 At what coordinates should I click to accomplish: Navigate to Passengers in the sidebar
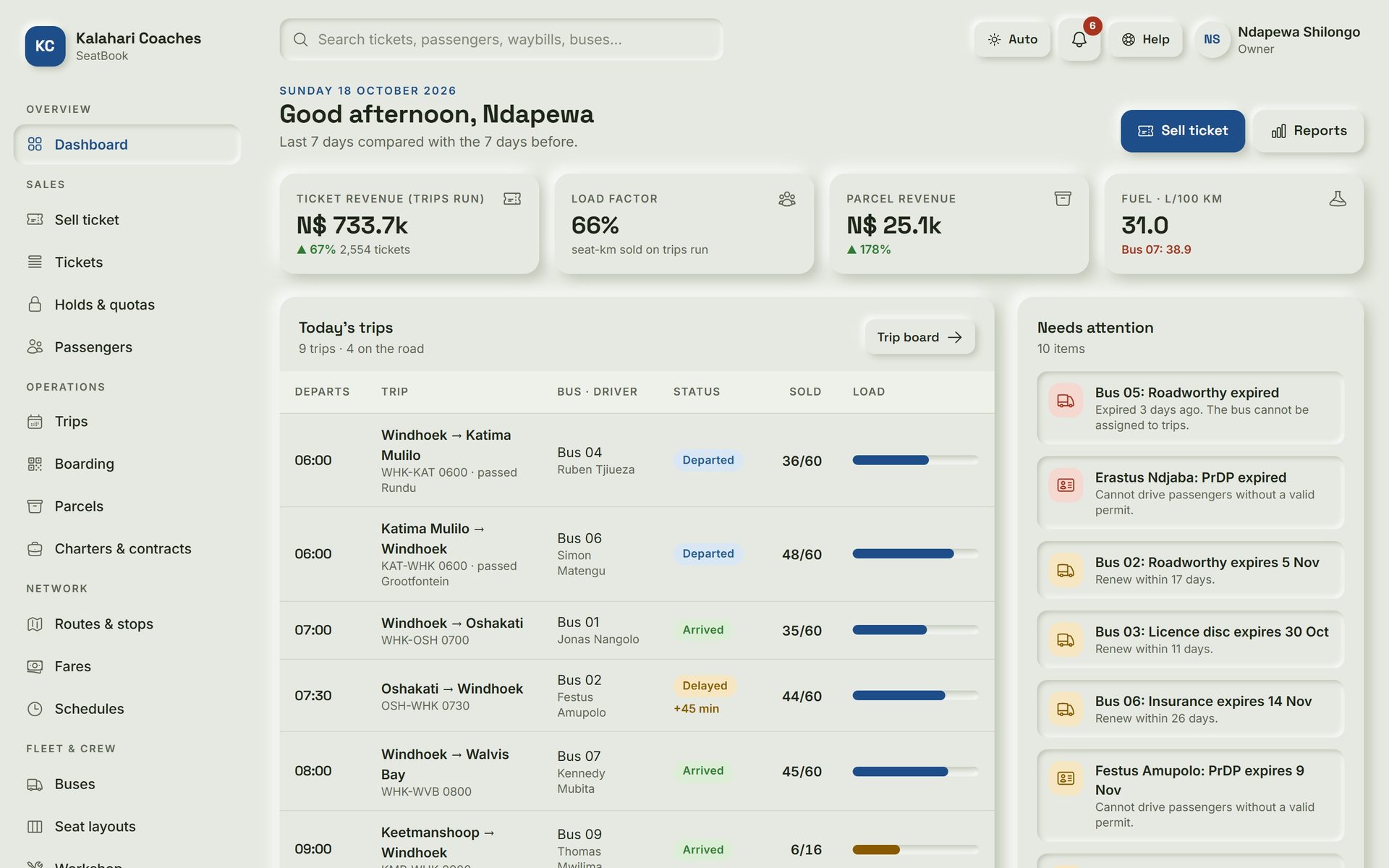click(x=127, y=347)
